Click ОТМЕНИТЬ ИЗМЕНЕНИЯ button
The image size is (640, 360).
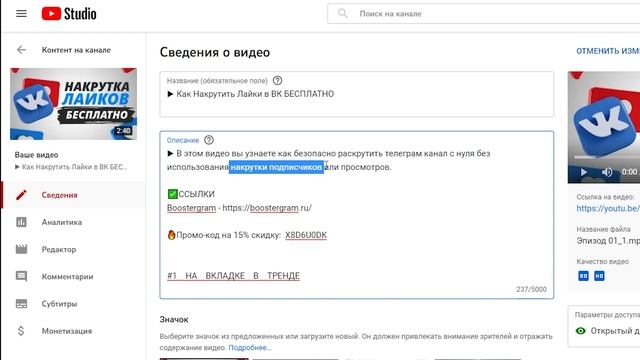pos(608,51)
